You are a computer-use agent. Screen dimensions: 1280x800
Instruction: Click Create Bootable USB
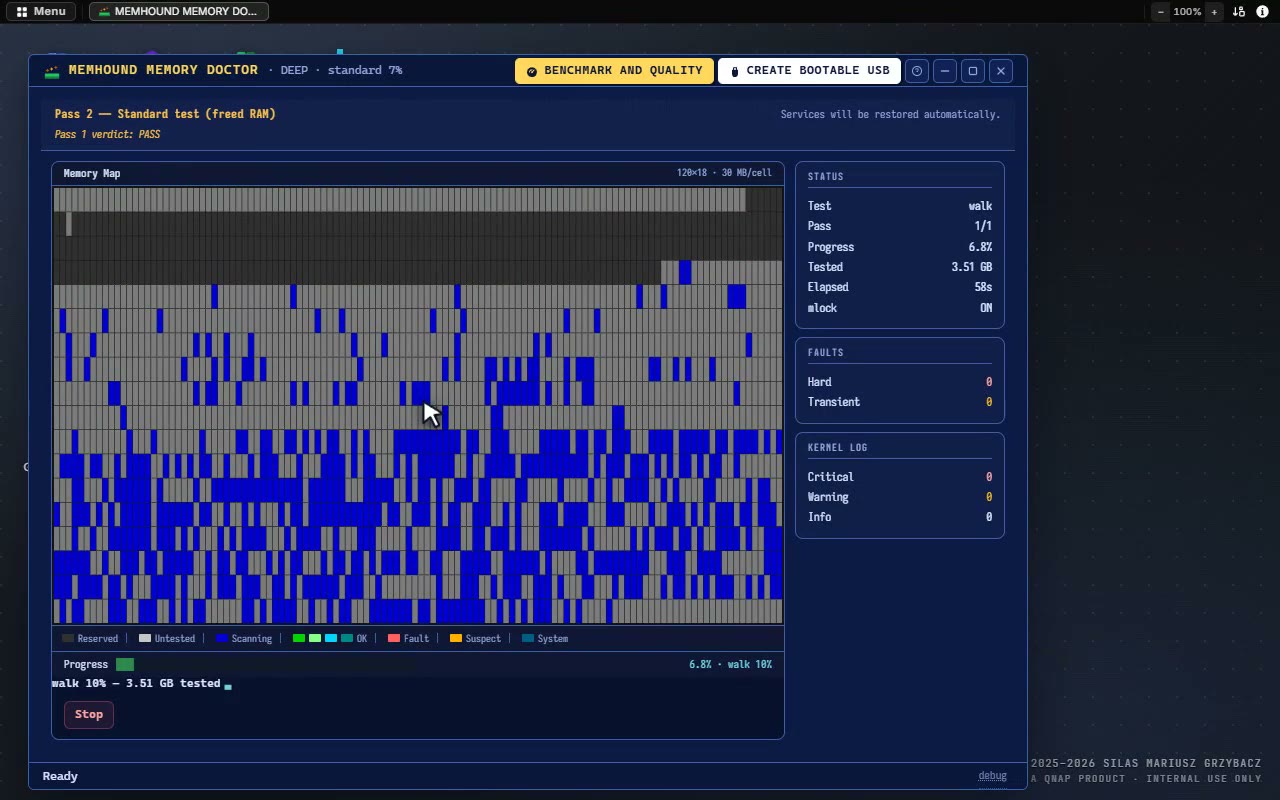coord(809,71)
